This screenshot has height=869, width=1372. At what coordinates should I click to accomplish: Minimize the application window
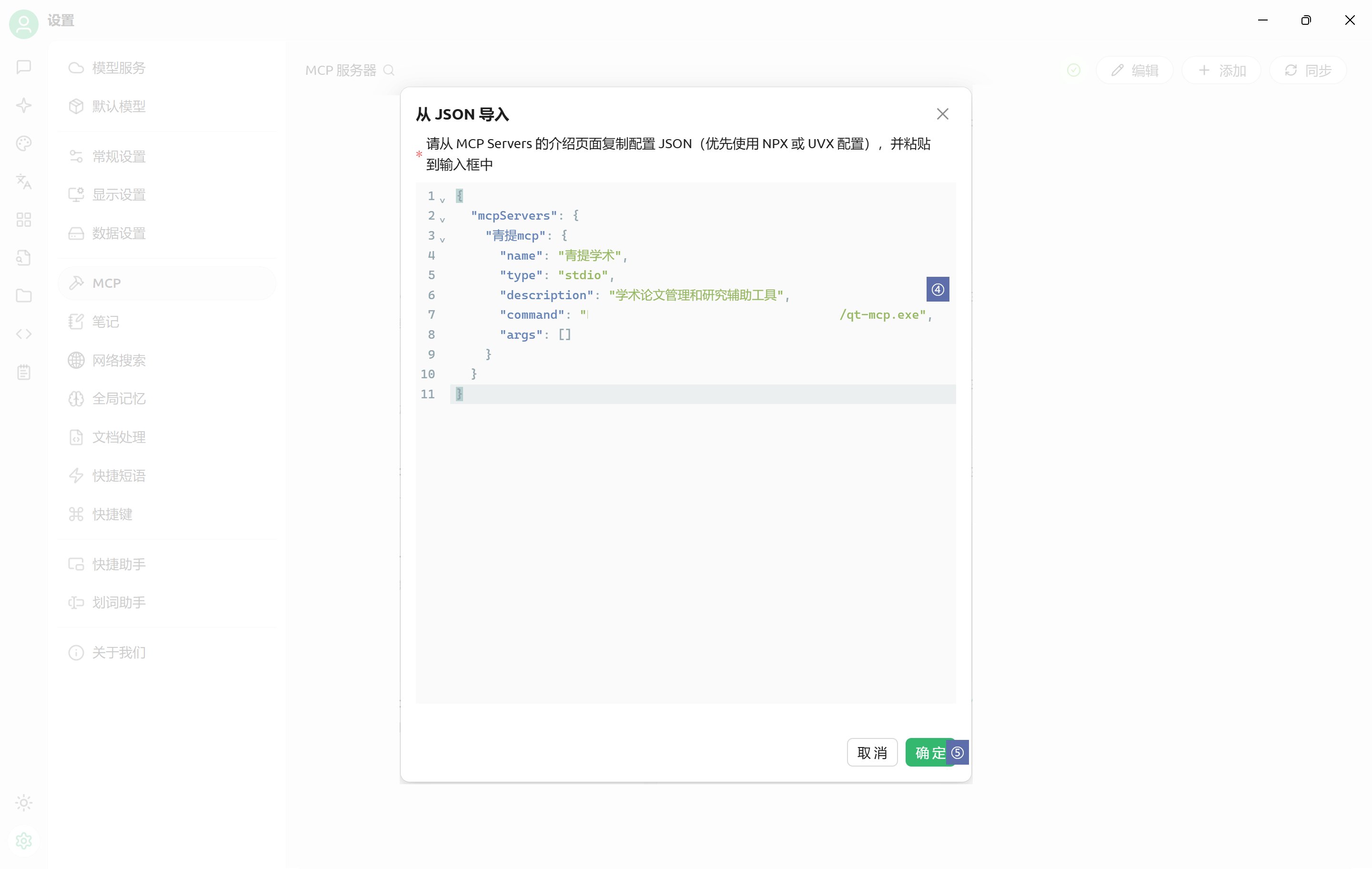1262,20
